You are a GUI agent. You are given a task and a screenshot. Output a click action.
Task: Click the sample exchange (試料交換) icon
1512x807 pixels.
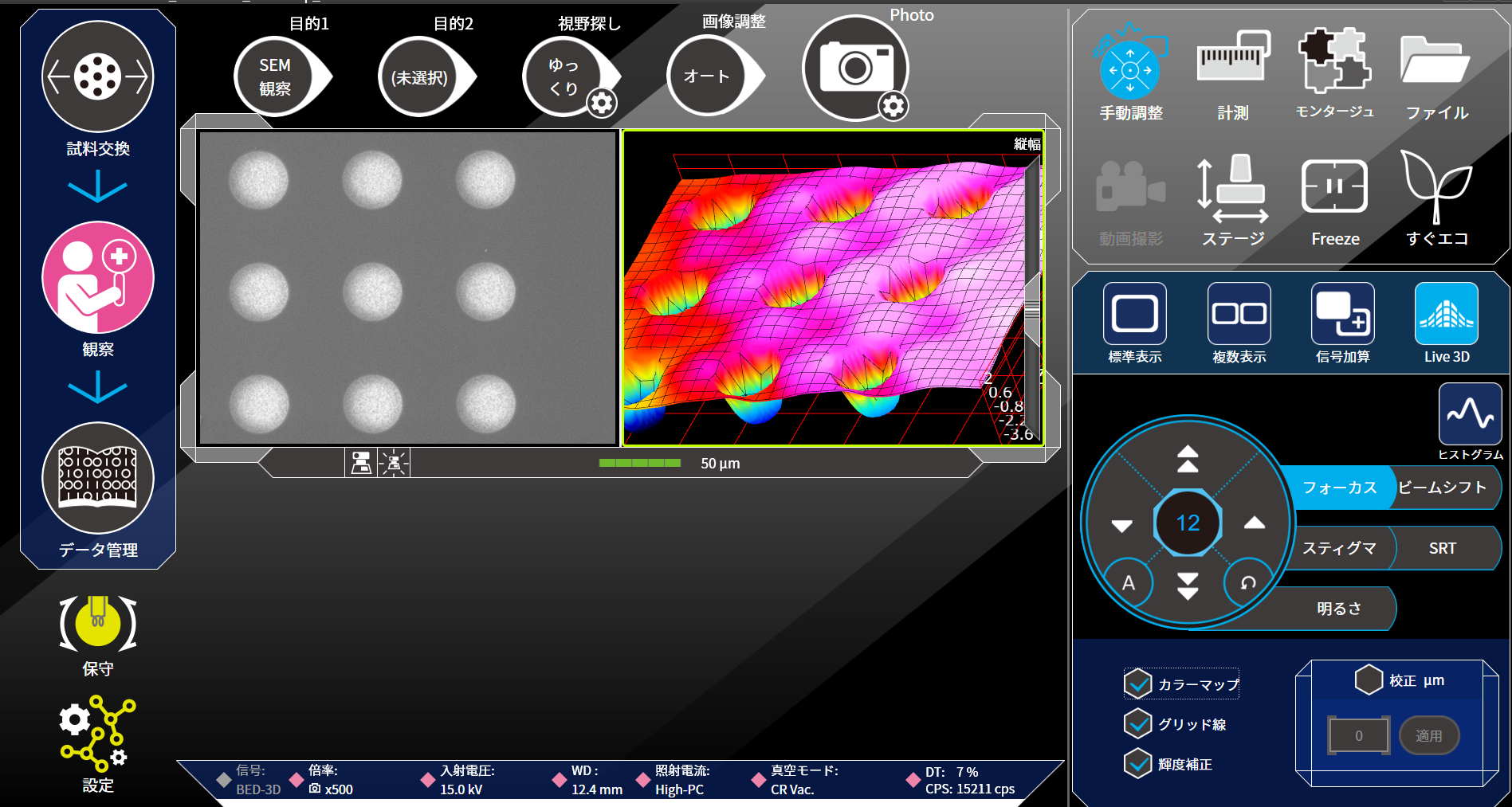(97, 77)
